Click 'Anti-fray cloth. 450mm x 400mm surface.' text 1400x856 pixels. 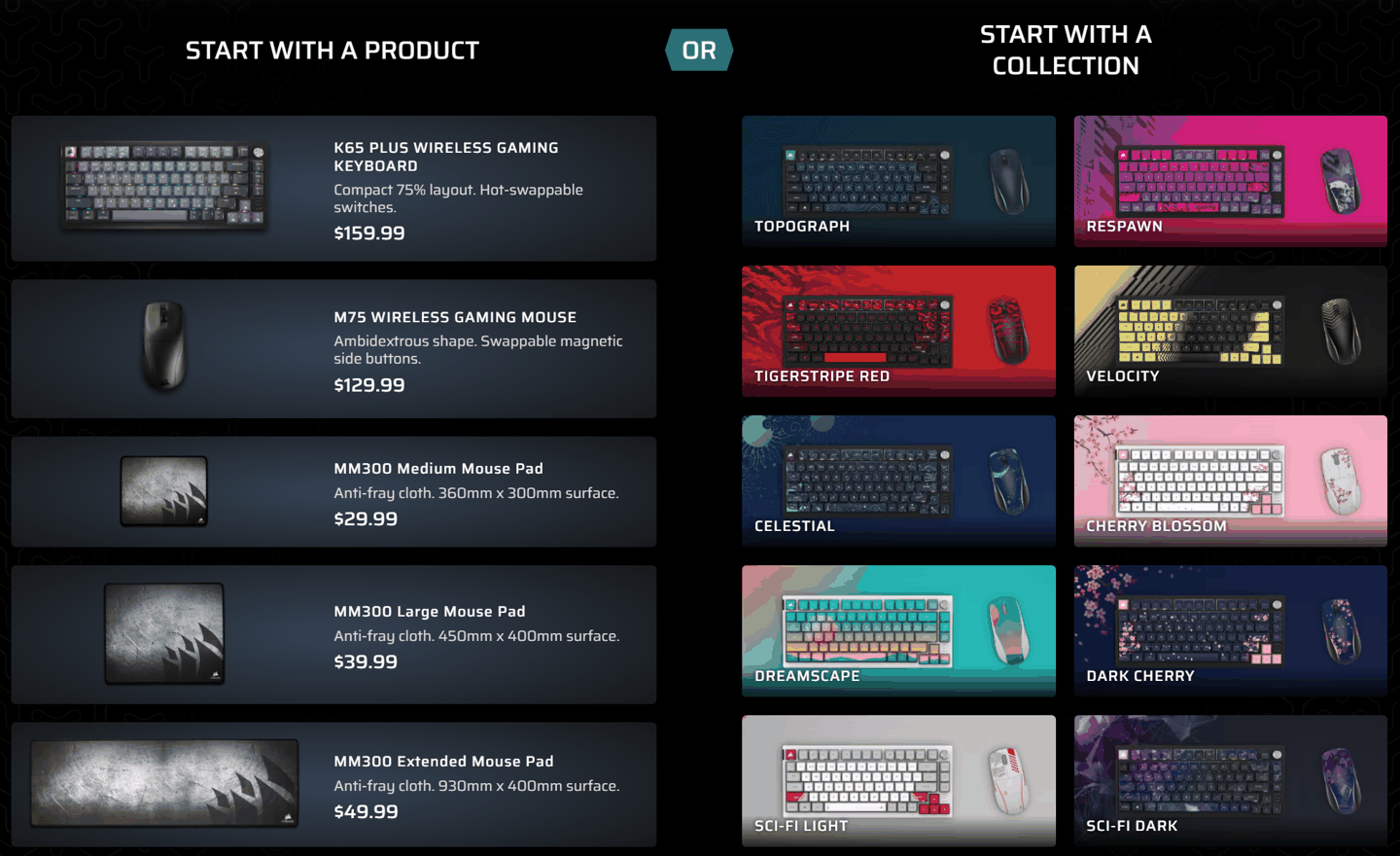476,636
